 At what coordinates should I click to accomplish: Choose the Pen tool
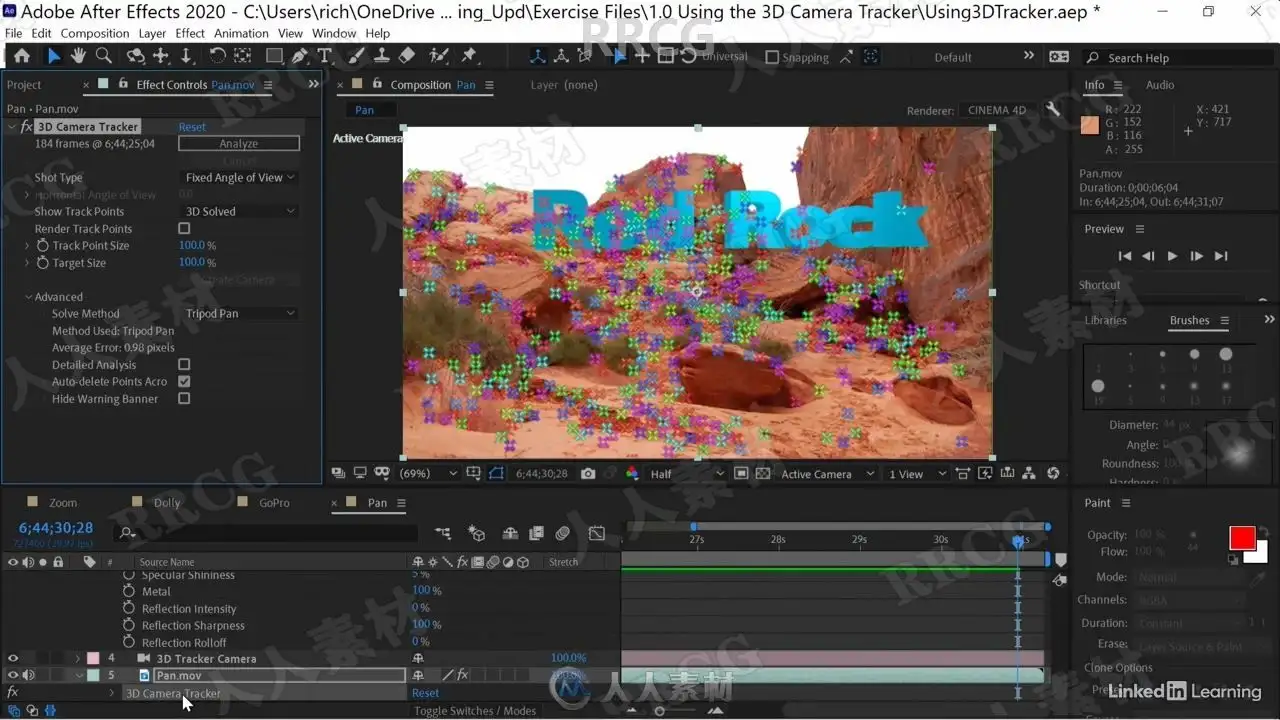(x=300, y=57)
